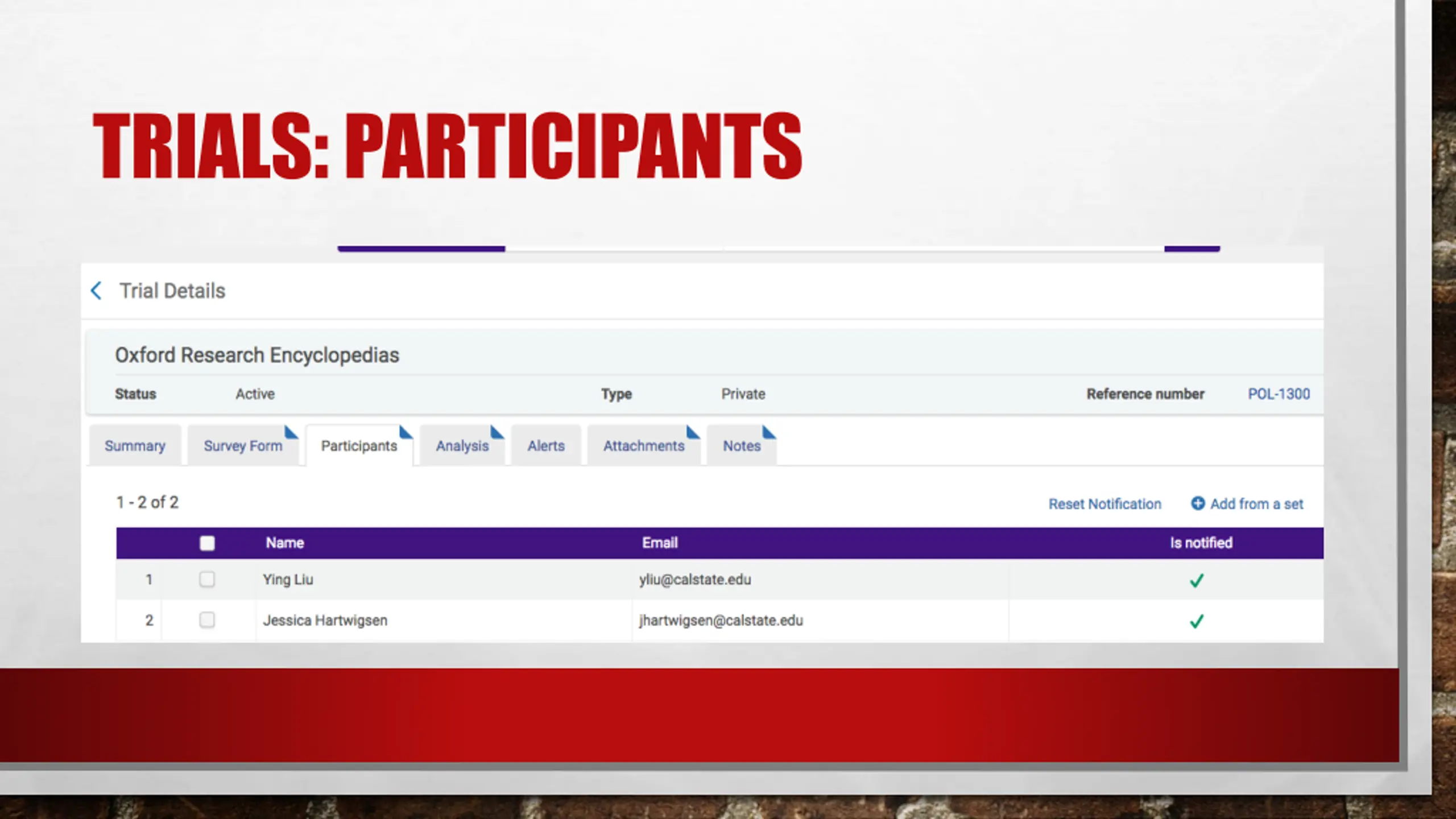Click the plus icon next to Add from a set
Image resolution: width=1456 pixels, height=819 pixels.
pos(1197,503)
